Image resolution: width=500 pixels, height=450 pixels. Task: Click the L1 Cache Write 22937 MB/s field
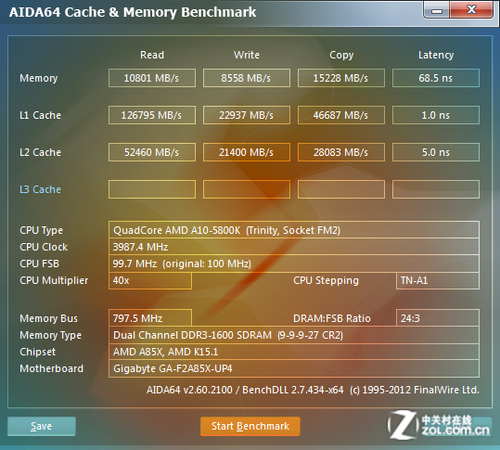pyautogui.click(x=247, y=115)
